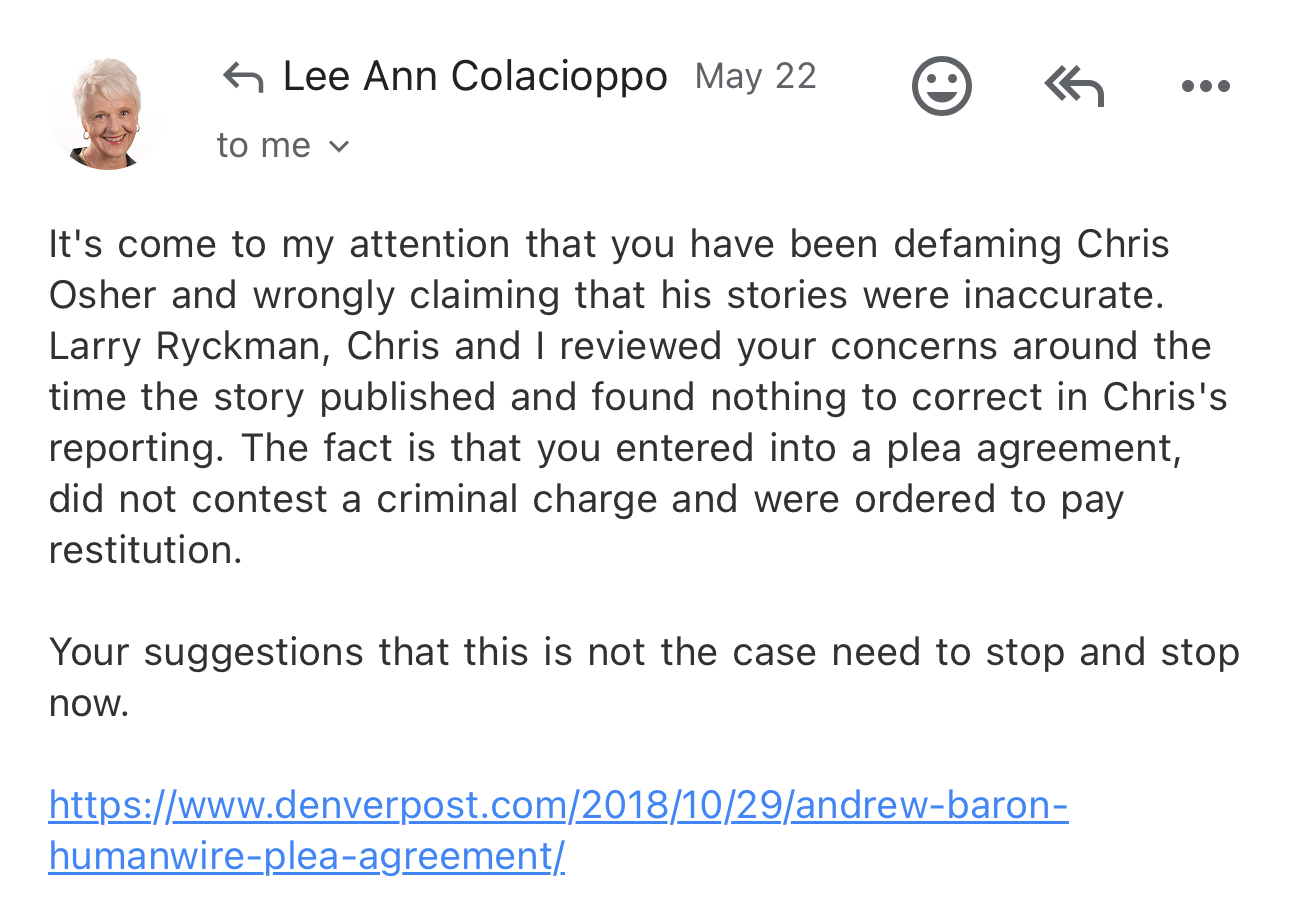
Task: Open Lee Ann Colacioppo's avatar photo
Action: 106,112
